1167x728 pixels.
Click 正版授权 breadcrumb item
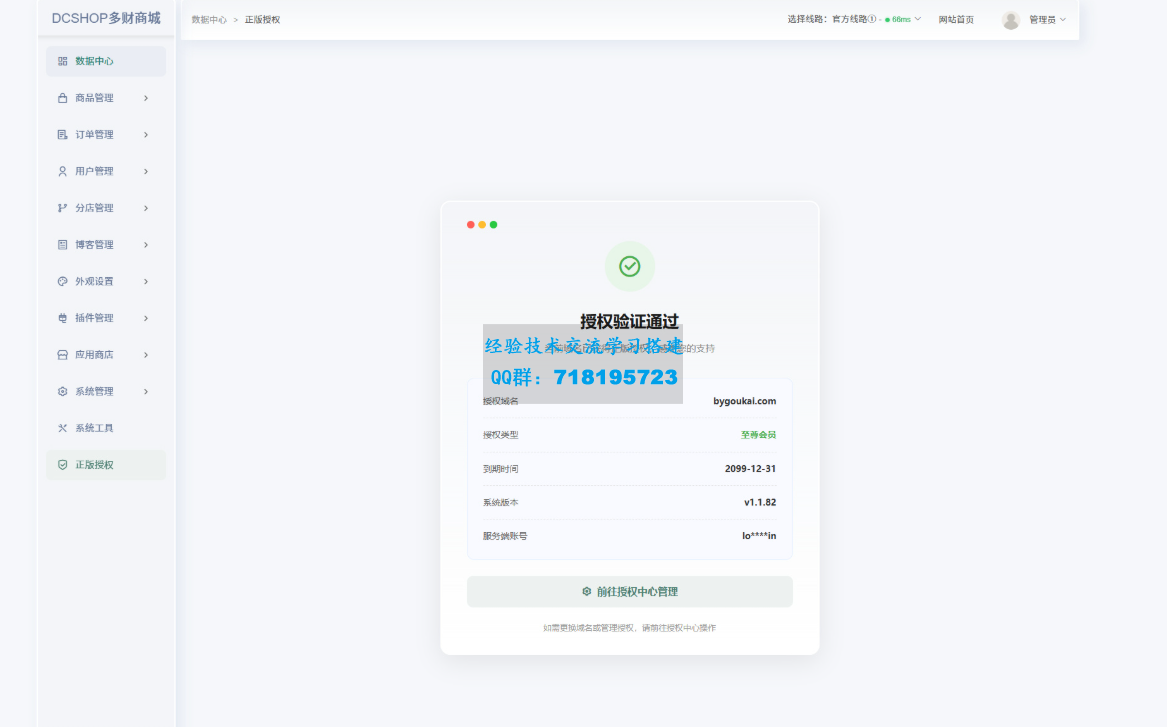pyautogui.click(x=263, y=19)
